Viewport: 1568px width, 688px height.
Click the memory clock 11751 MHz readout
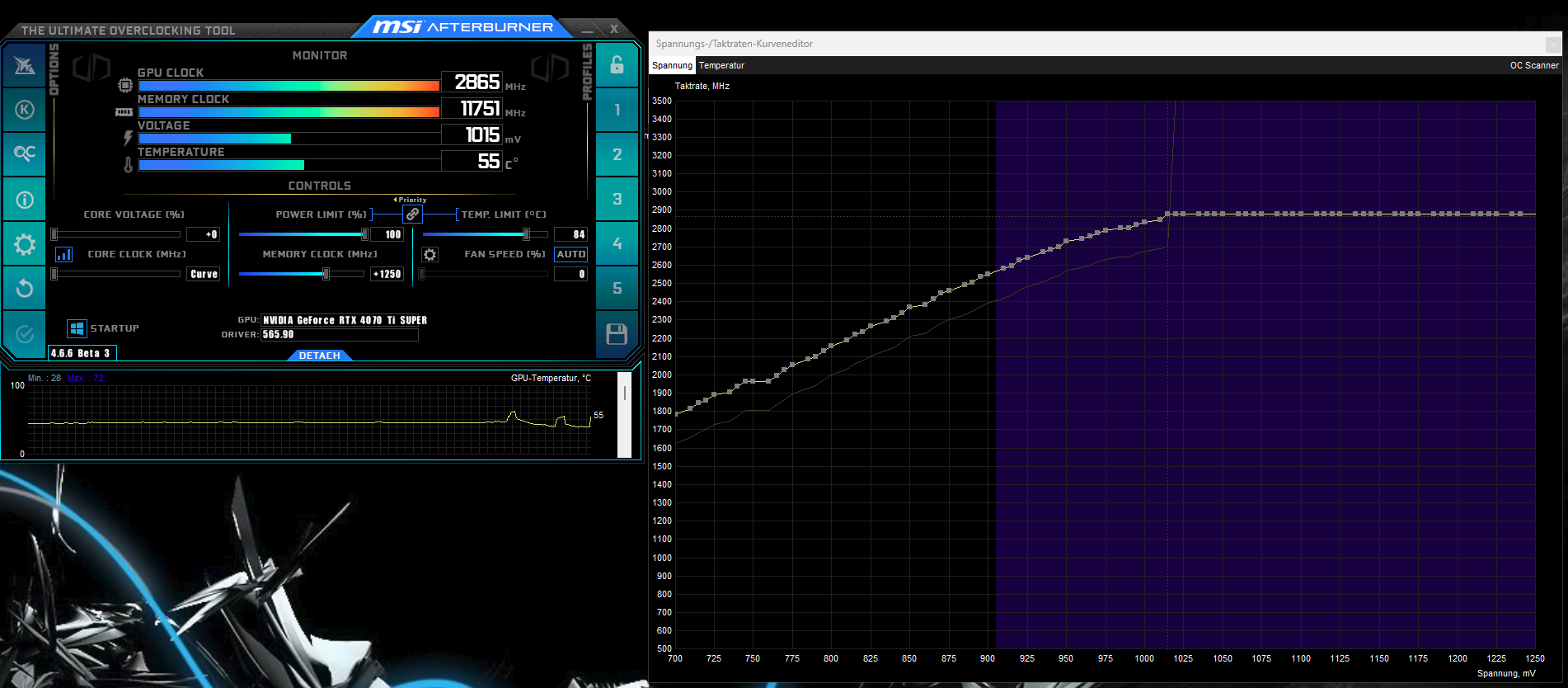pos(472,108)
